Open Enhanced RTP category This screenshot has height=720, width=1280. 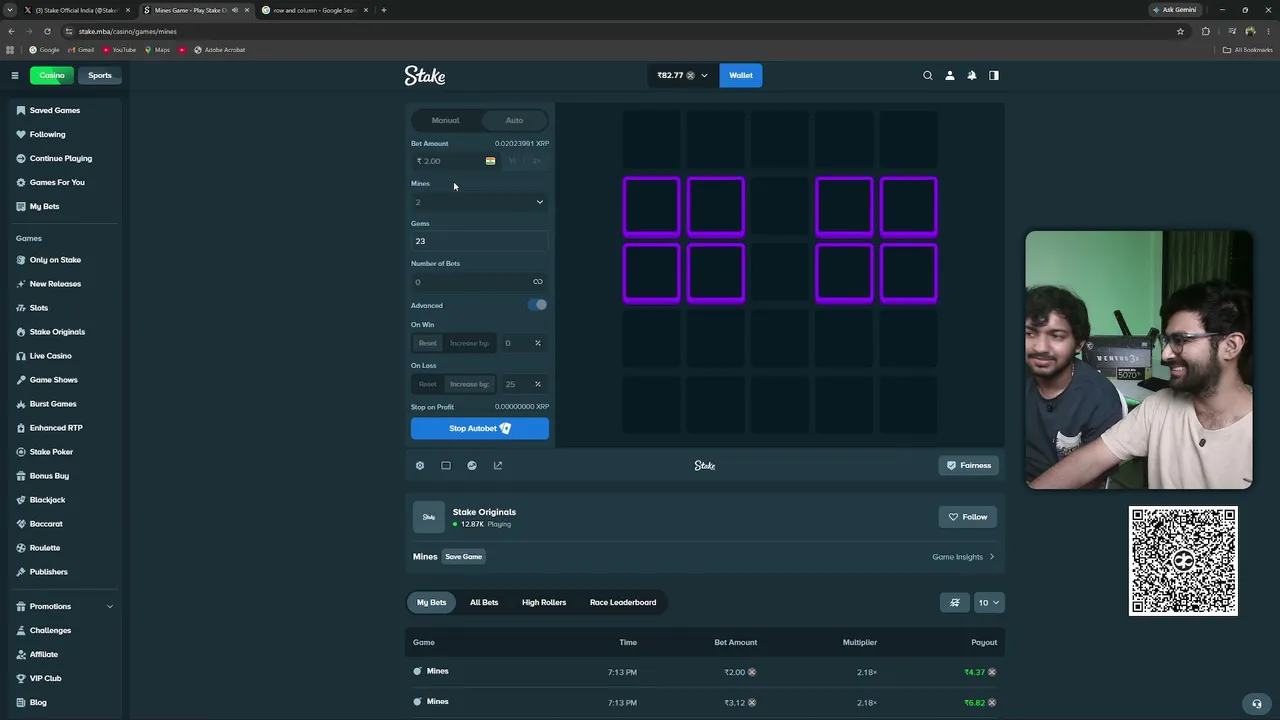55,428
